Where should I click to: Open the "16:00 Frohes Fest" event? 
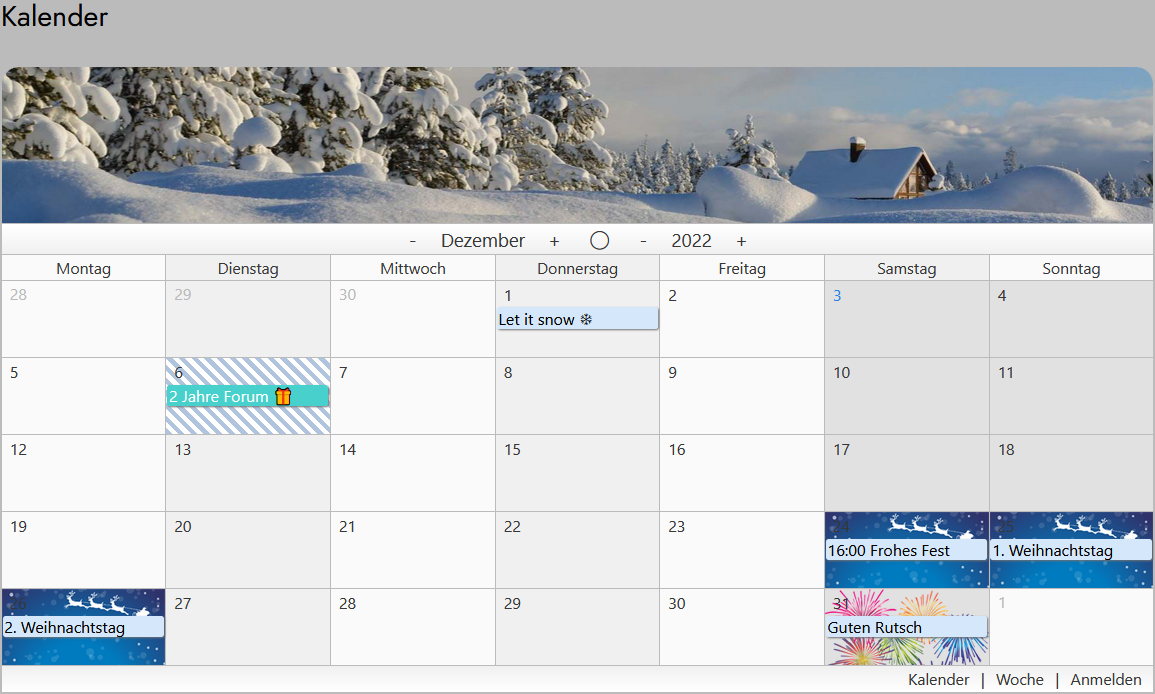906,550
